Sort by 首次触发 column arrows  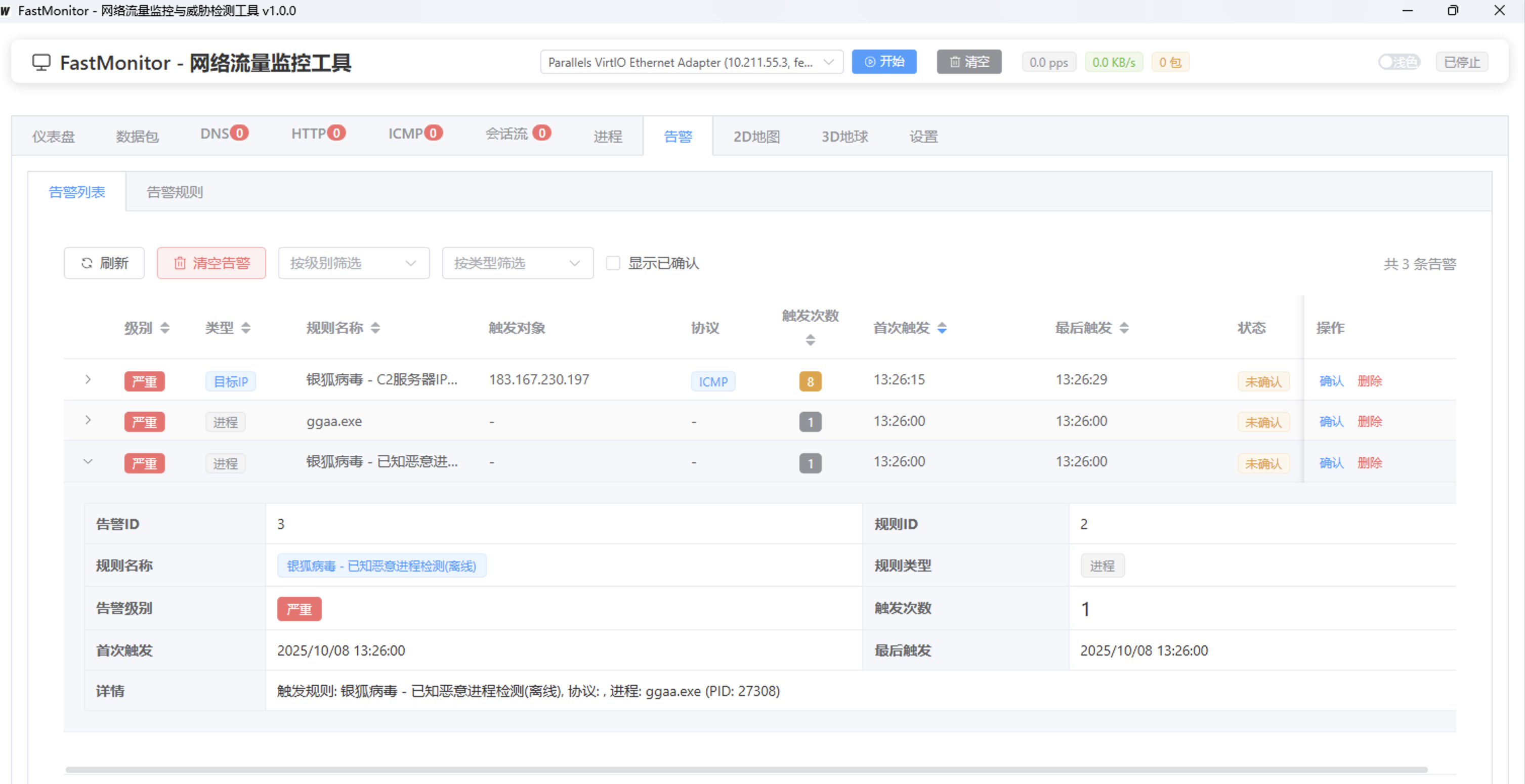(x=942, y=328)
